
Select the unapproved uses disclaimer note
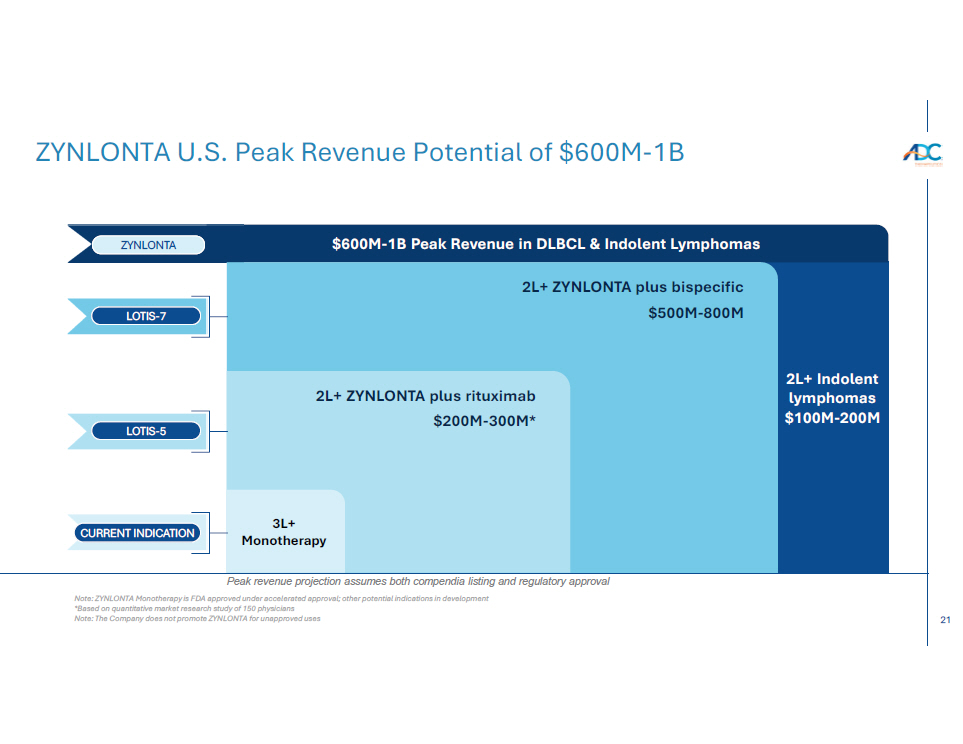pos(190,618)
